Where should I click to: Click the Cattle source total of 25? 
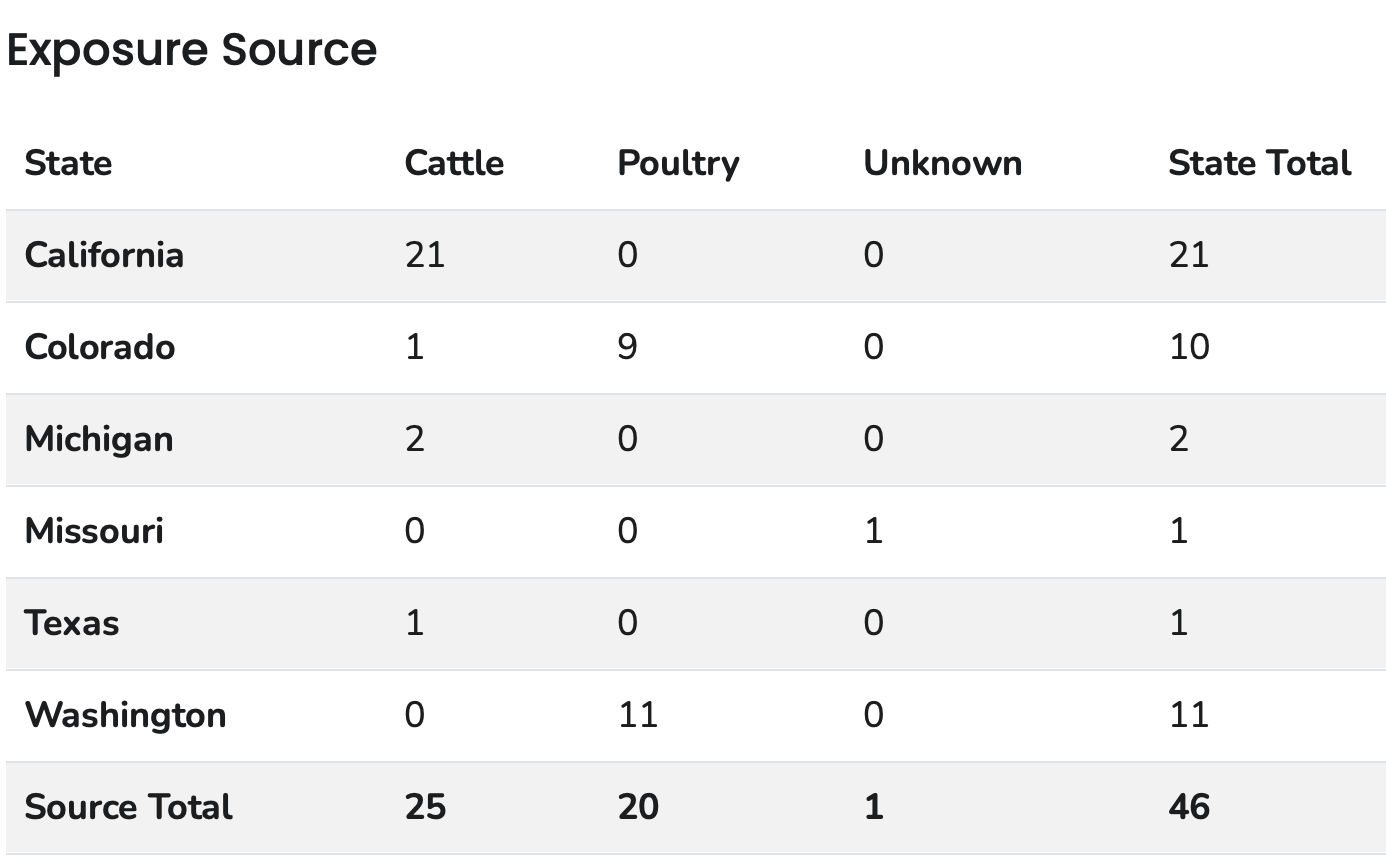pyautogui.click(x=425, y=807)
